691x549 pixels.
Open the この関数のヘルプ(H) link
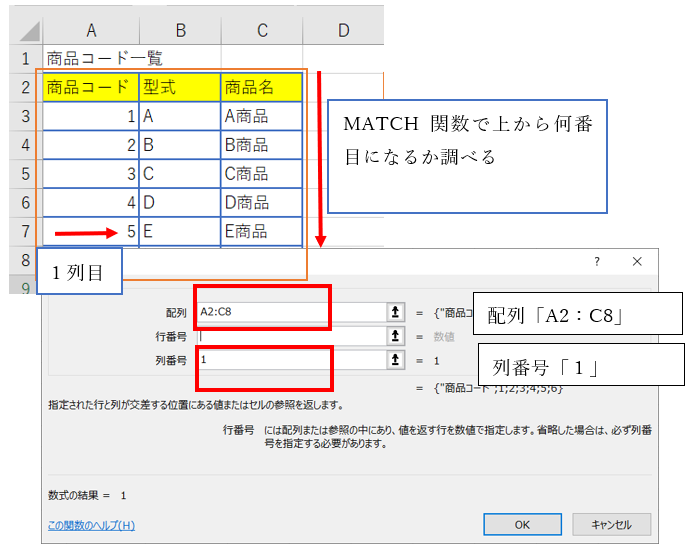click(x=91, y=525)
